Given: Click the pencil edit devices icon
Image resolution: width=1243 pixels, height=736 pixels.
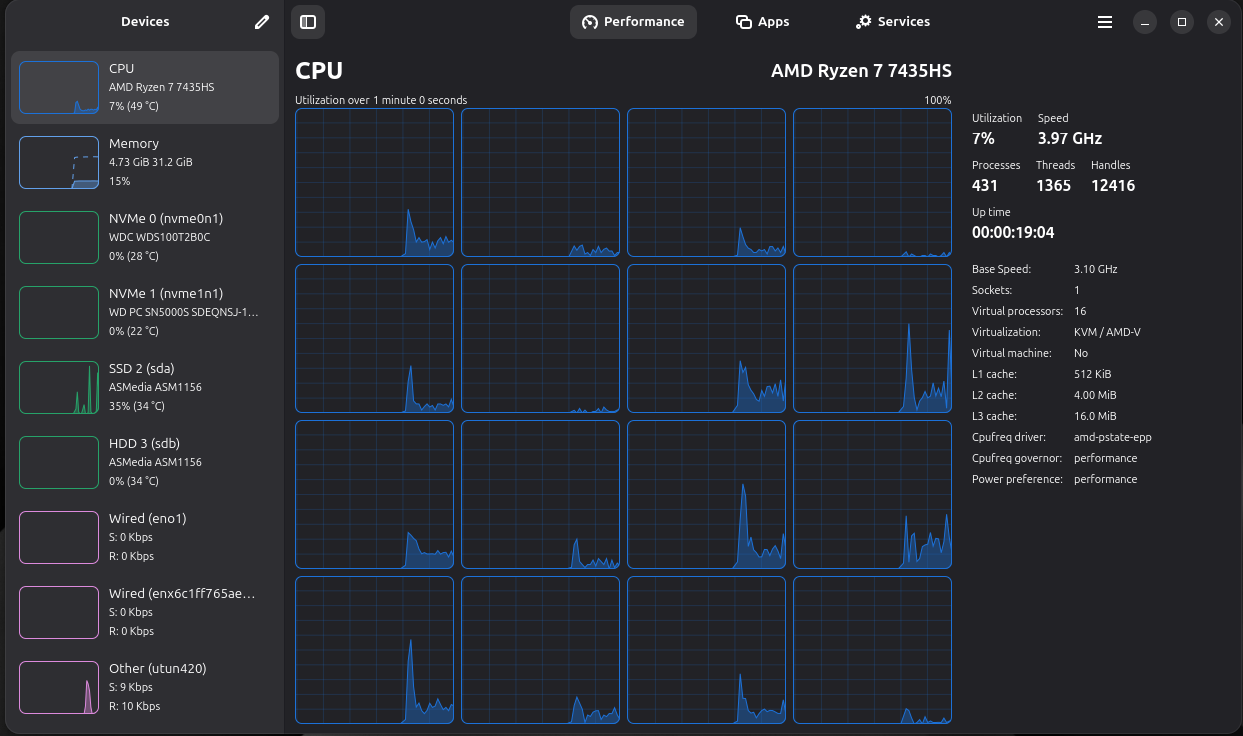Looking at the screenshot, I should pyautogui.click(x=262, y=22).
